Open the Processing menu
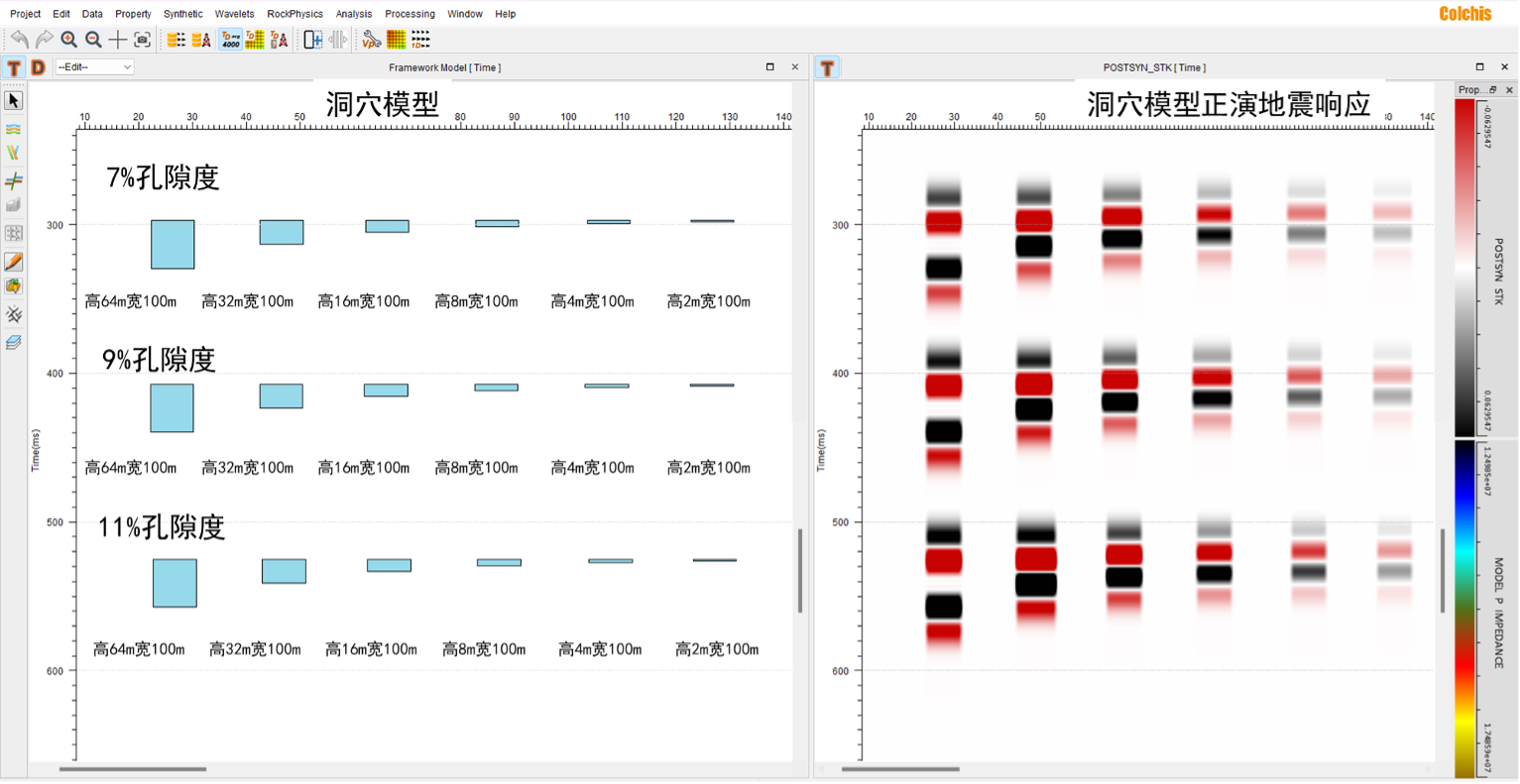Image resolution: width=1520 pixels, height=784 pixels. (x=410, y=14)
